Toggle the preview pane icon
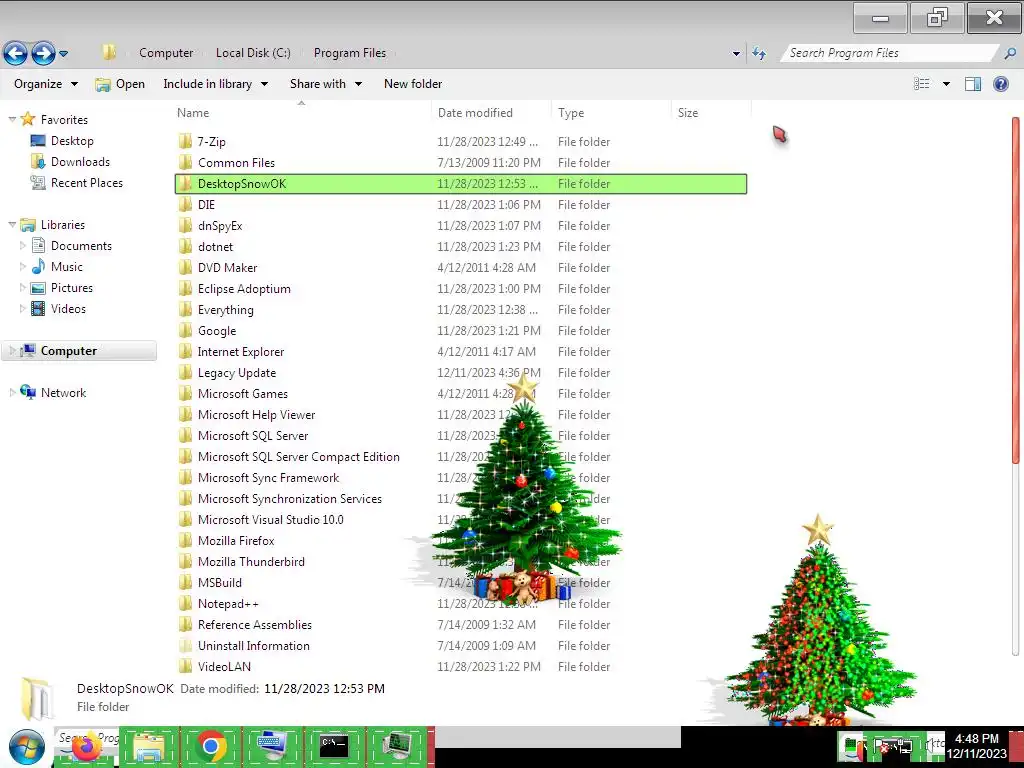1024x768 pixels. (973, 84)
